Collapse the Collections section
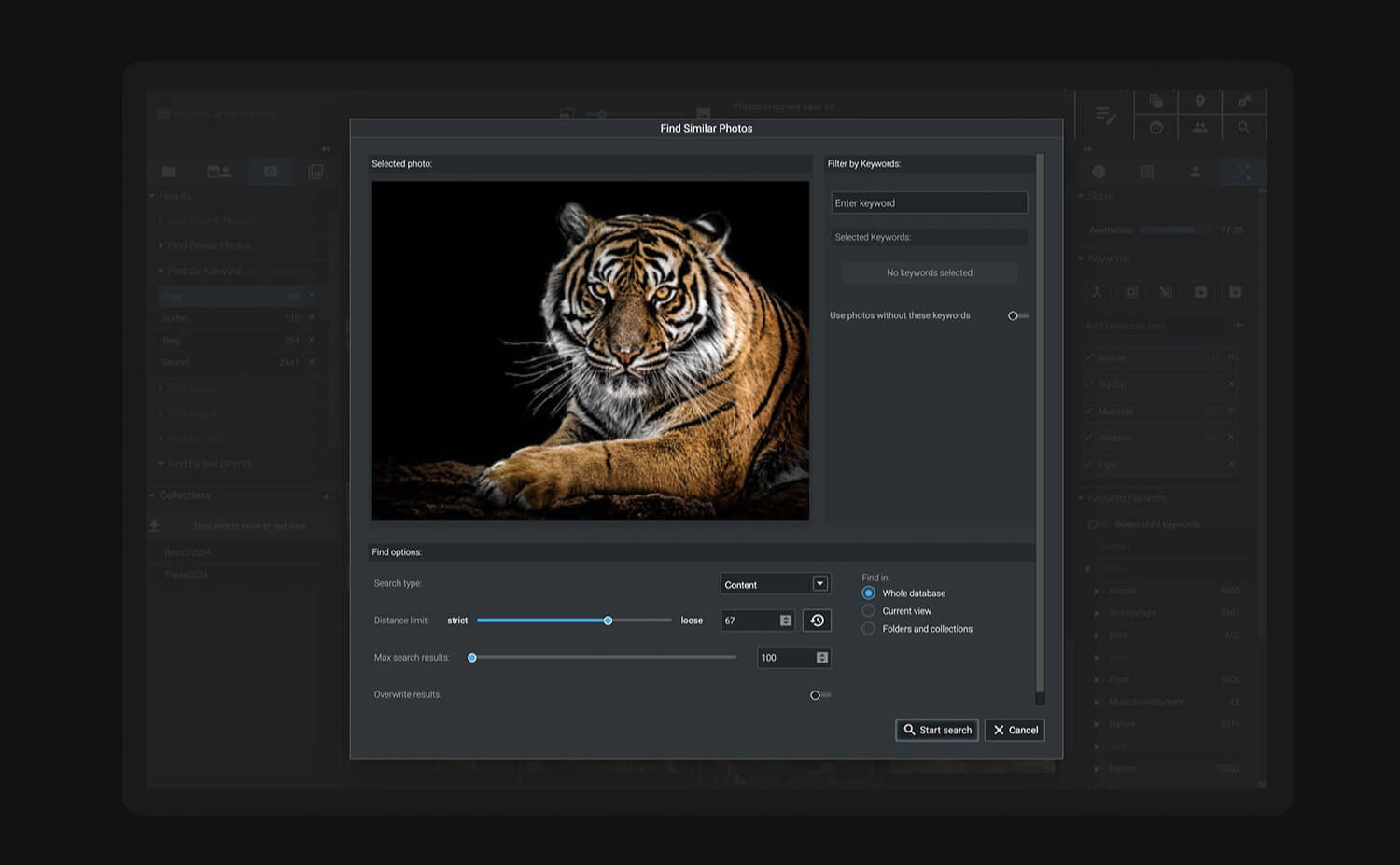 click(x=152, y=495)
